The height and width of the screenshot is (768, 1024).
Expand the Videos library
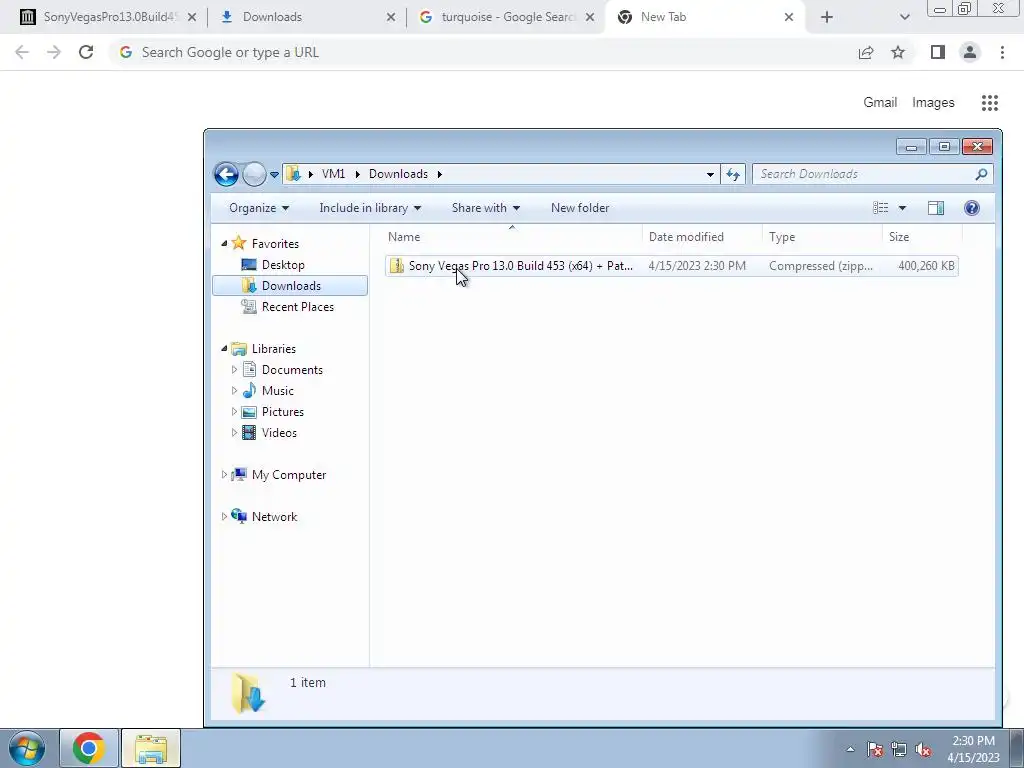pos(234,432)
